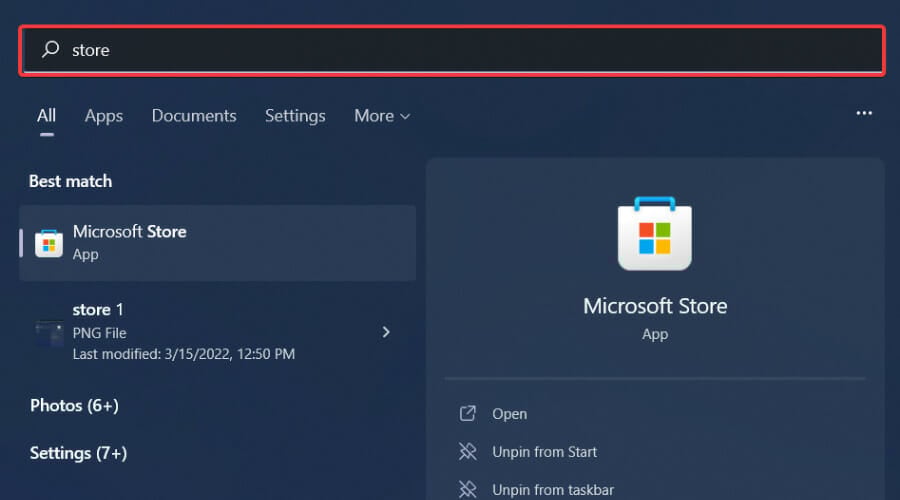Expand the store 1 result chevron arrow

(x=386, y=332)
